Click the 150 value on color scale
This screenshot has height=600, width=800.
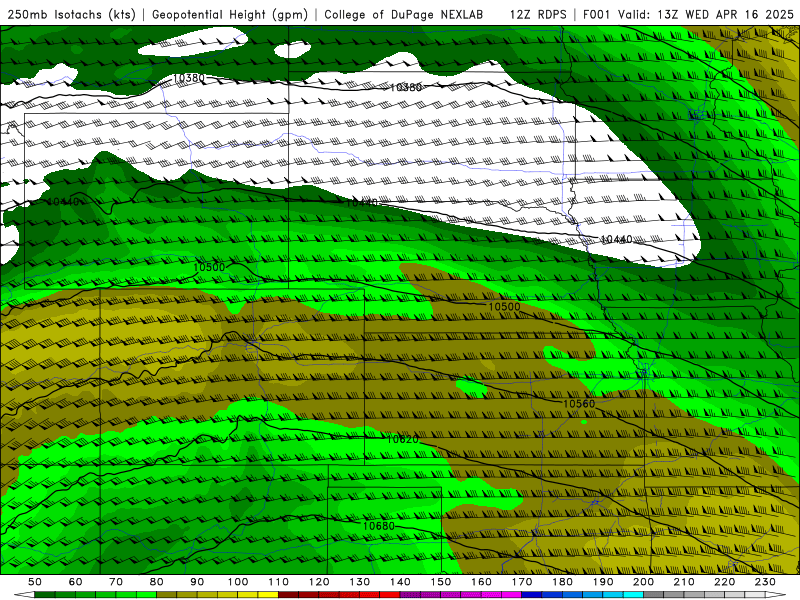[x=441, y=582]
